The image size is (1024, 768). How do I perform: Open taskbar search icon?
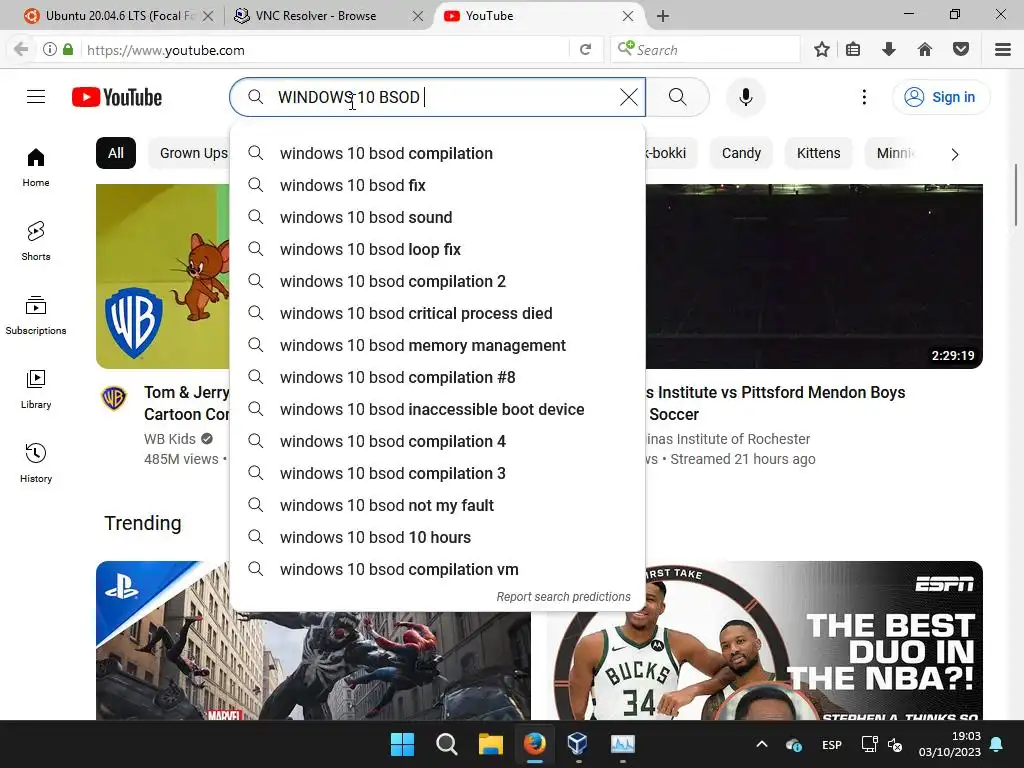coord(447,744)
